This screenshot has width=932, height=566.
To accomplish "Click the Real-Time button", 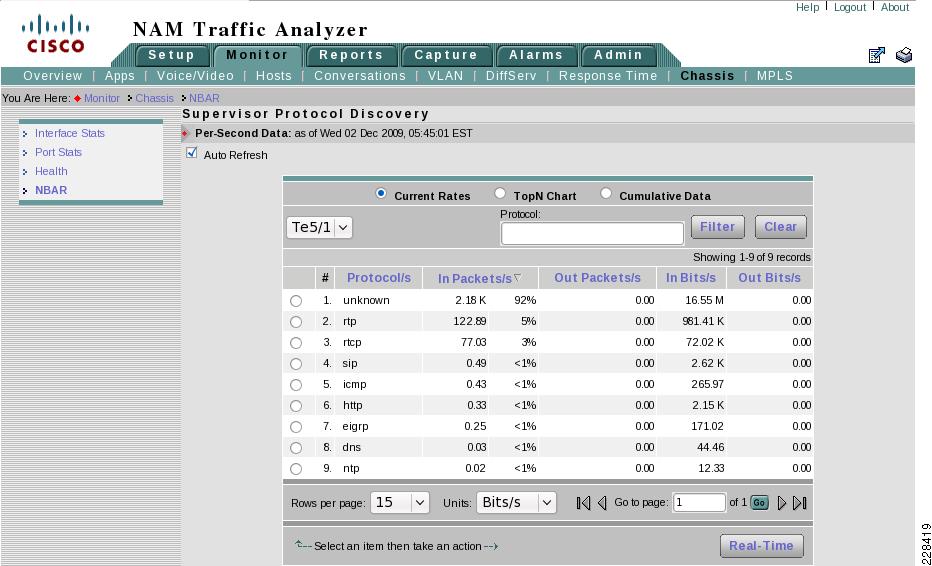I will point(761,546).
